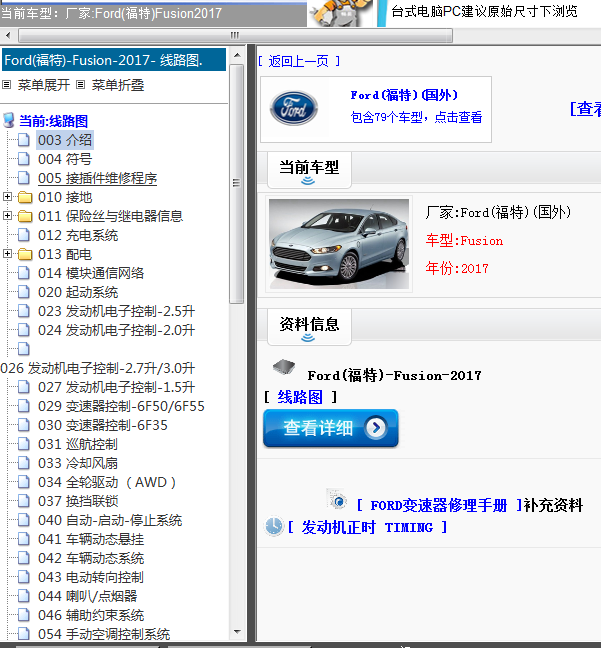Open 033 冷却风扇 item
The width and height of the screenshot is (601, 648).
click(78, 463)
